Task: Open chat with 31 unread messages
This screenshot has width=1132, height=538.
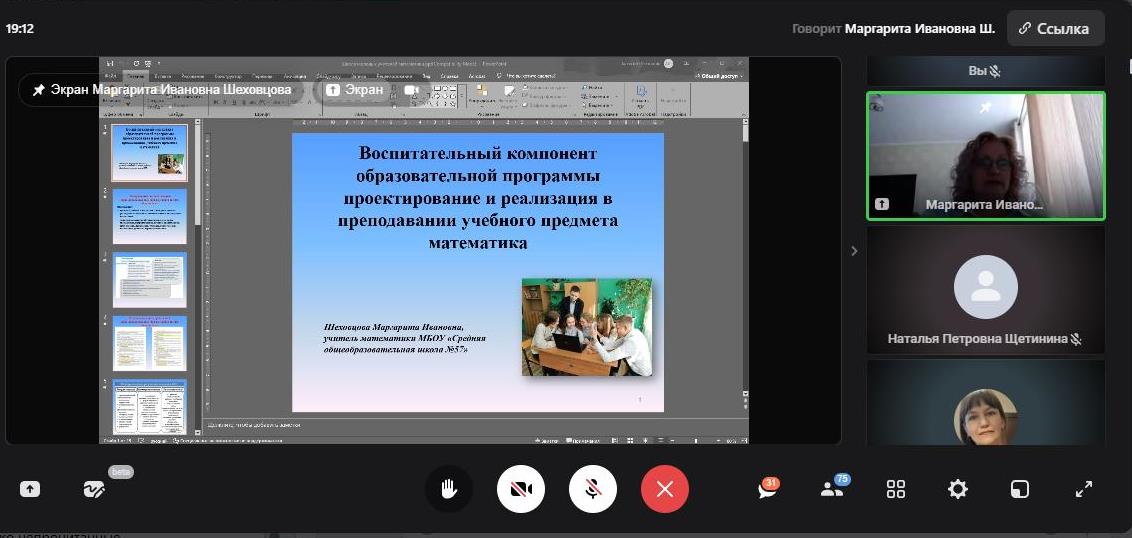Action: [x=768, y=489]
